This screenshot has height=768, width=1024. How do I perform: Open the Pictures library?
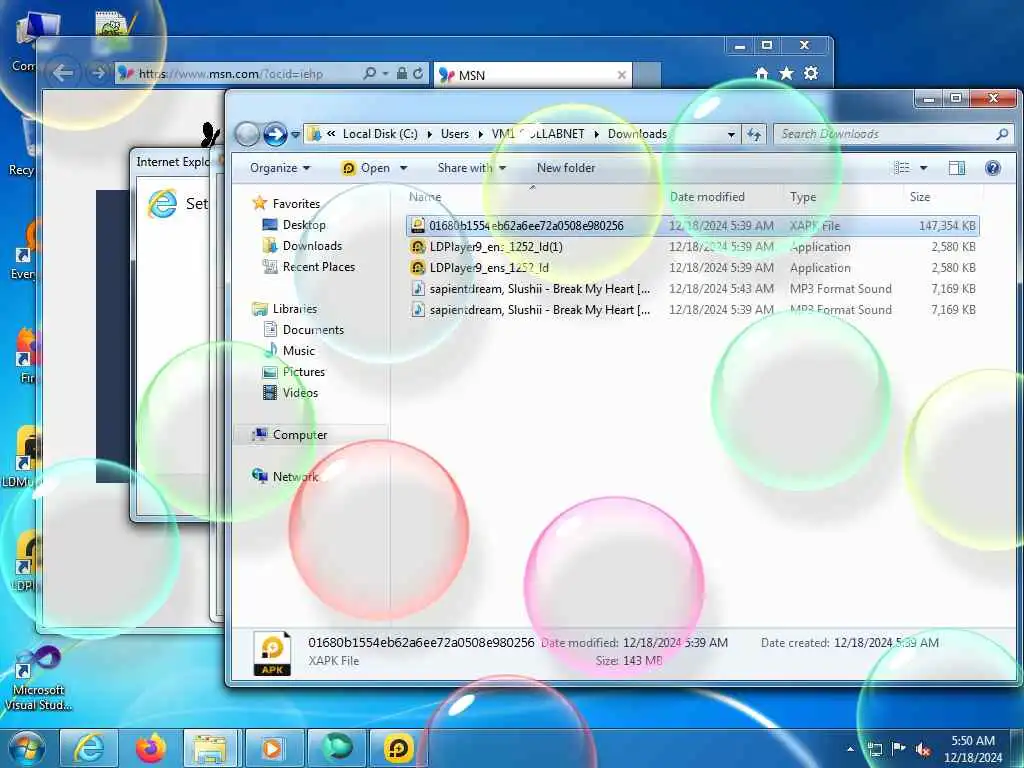point(304,372)
